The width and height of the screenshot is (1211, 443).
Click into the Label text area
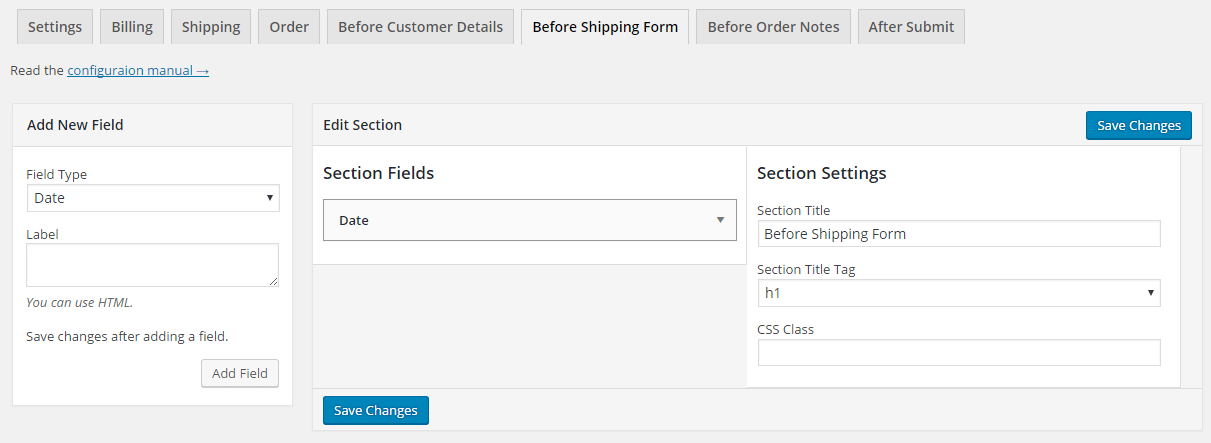tap(152, 265)
